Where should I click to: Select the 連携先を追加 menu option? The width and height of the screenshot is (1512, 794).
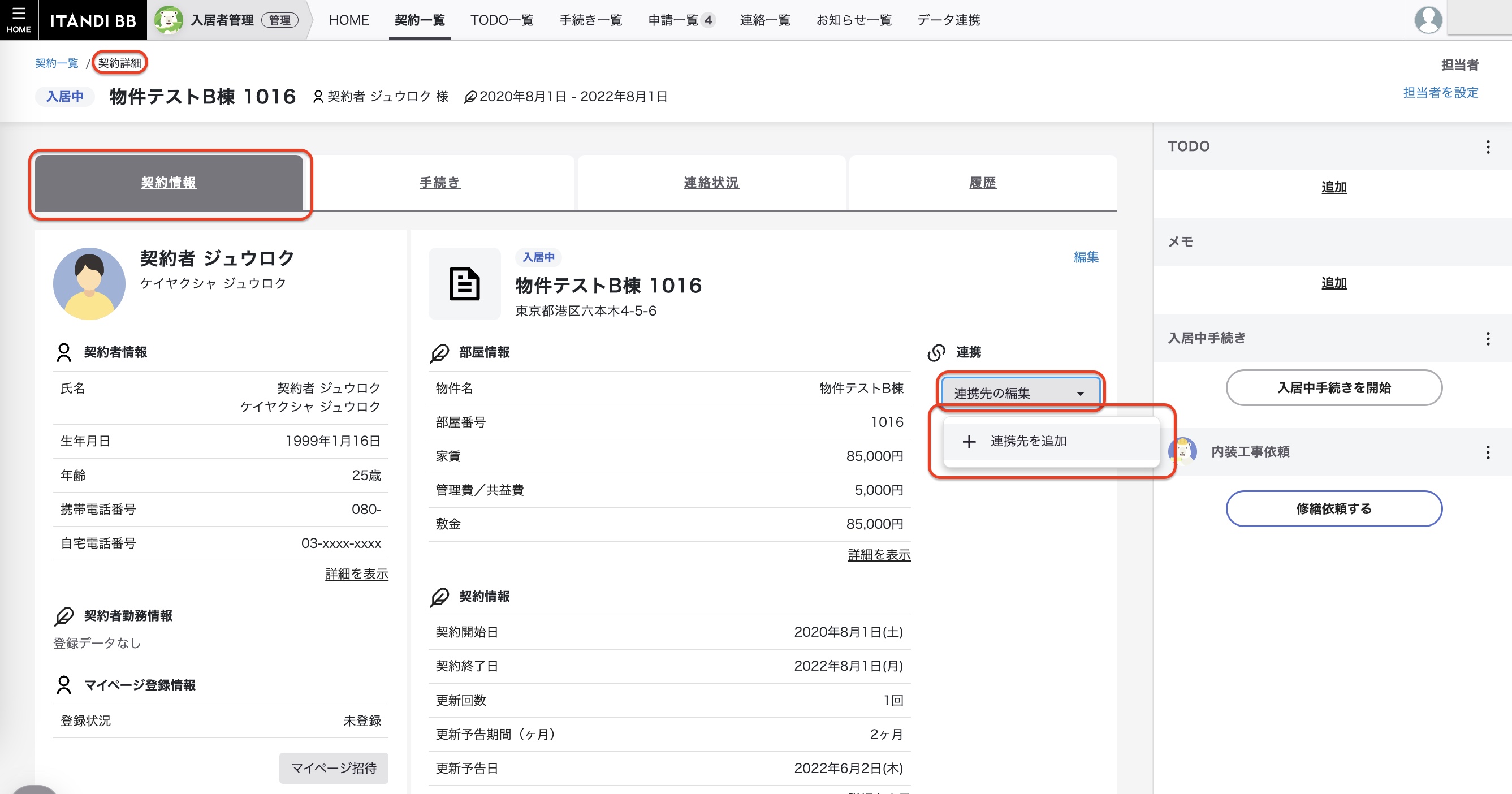[x=1051, y=441]
